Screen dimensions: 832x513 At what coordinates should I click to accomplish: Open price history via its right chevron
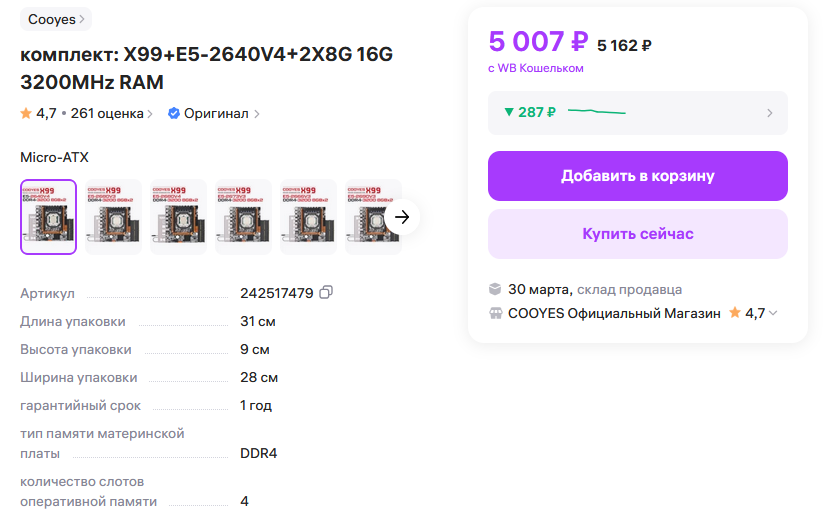pyautogui.click(x=769, y=113)
